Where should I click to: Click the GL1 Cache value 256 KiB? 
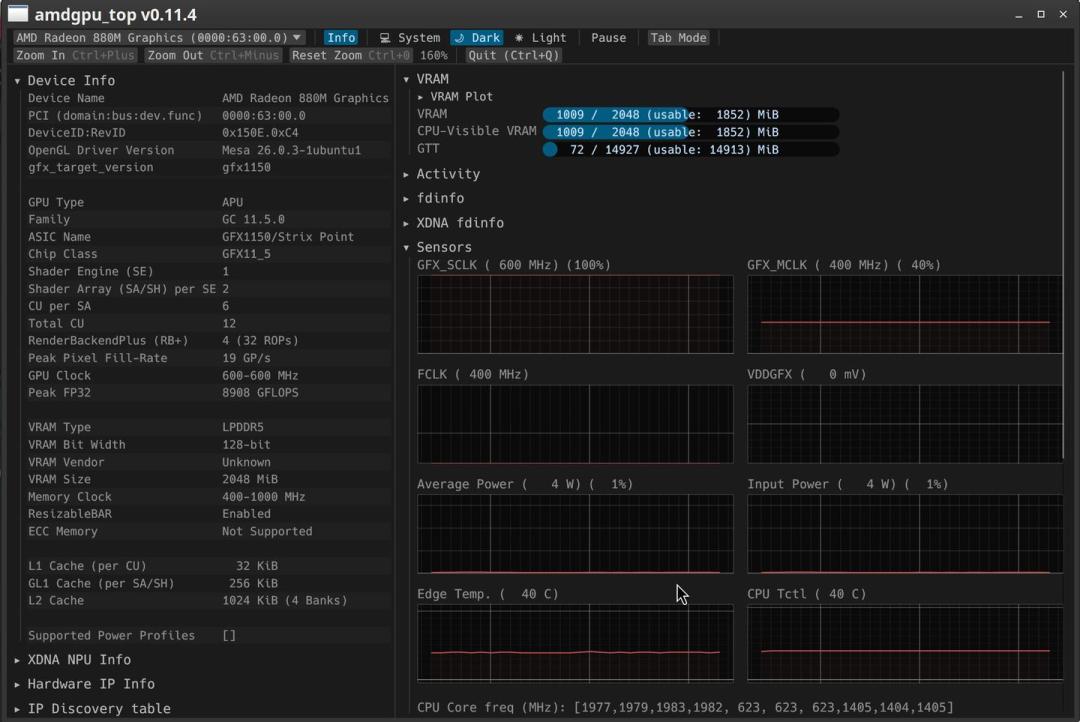(253, 584)
